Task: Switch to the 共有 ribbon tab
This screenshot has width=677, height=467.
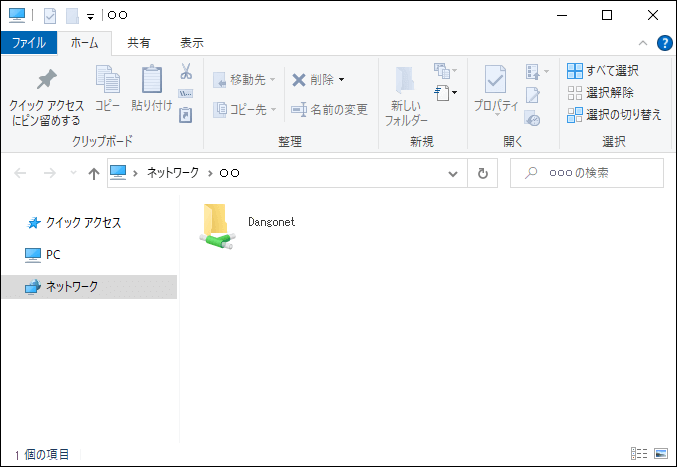Action: [x=139, y=43]
